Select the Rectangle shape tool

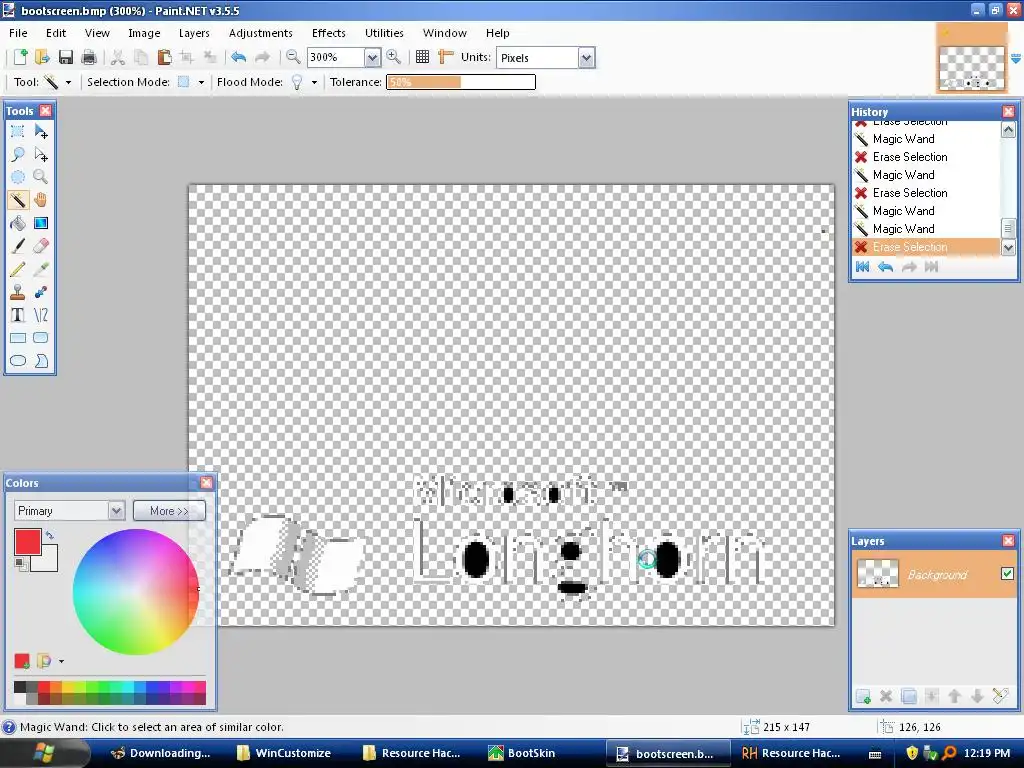18,338
